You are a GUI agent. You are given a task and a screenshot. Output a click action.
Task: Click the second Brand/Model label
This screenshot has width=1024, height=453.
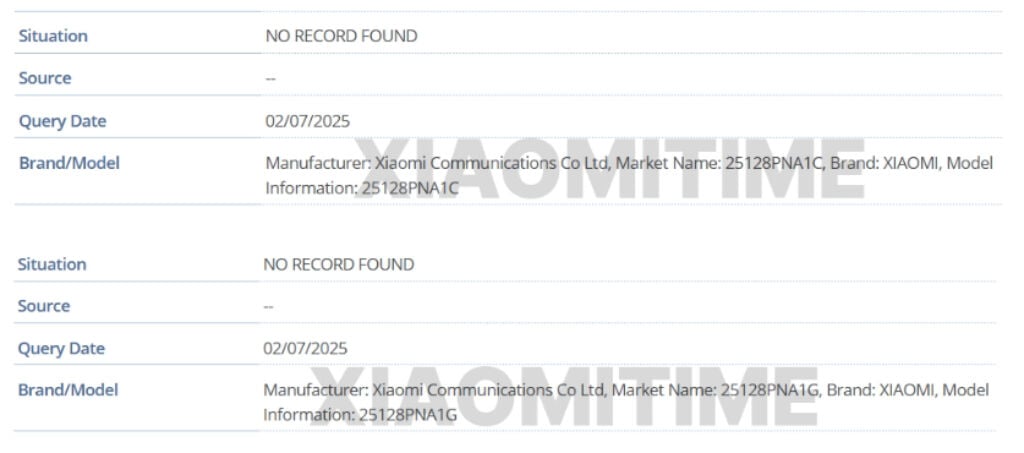68,390
